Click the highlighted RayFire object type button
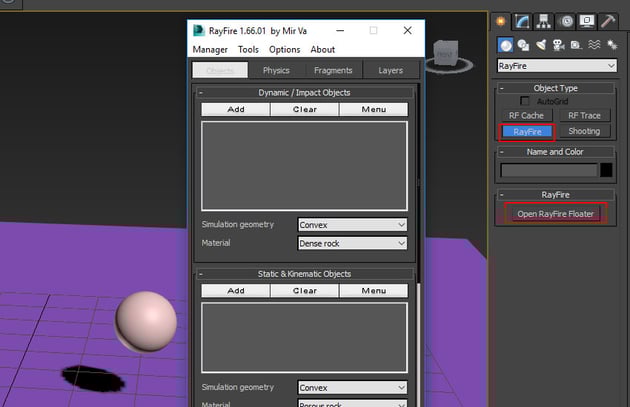 click(527, 132)
